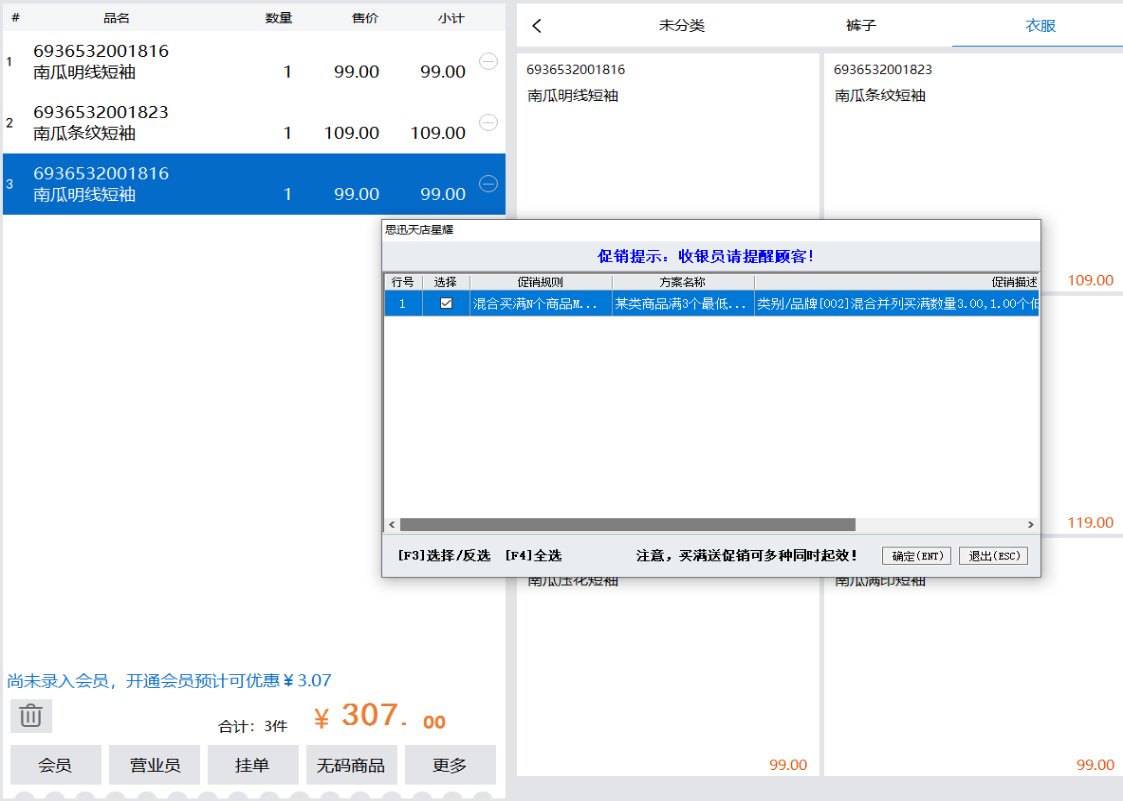Open the 会员 member button
The height and width of the screenshot is (801, 1123).
click(x=55, y=765)
